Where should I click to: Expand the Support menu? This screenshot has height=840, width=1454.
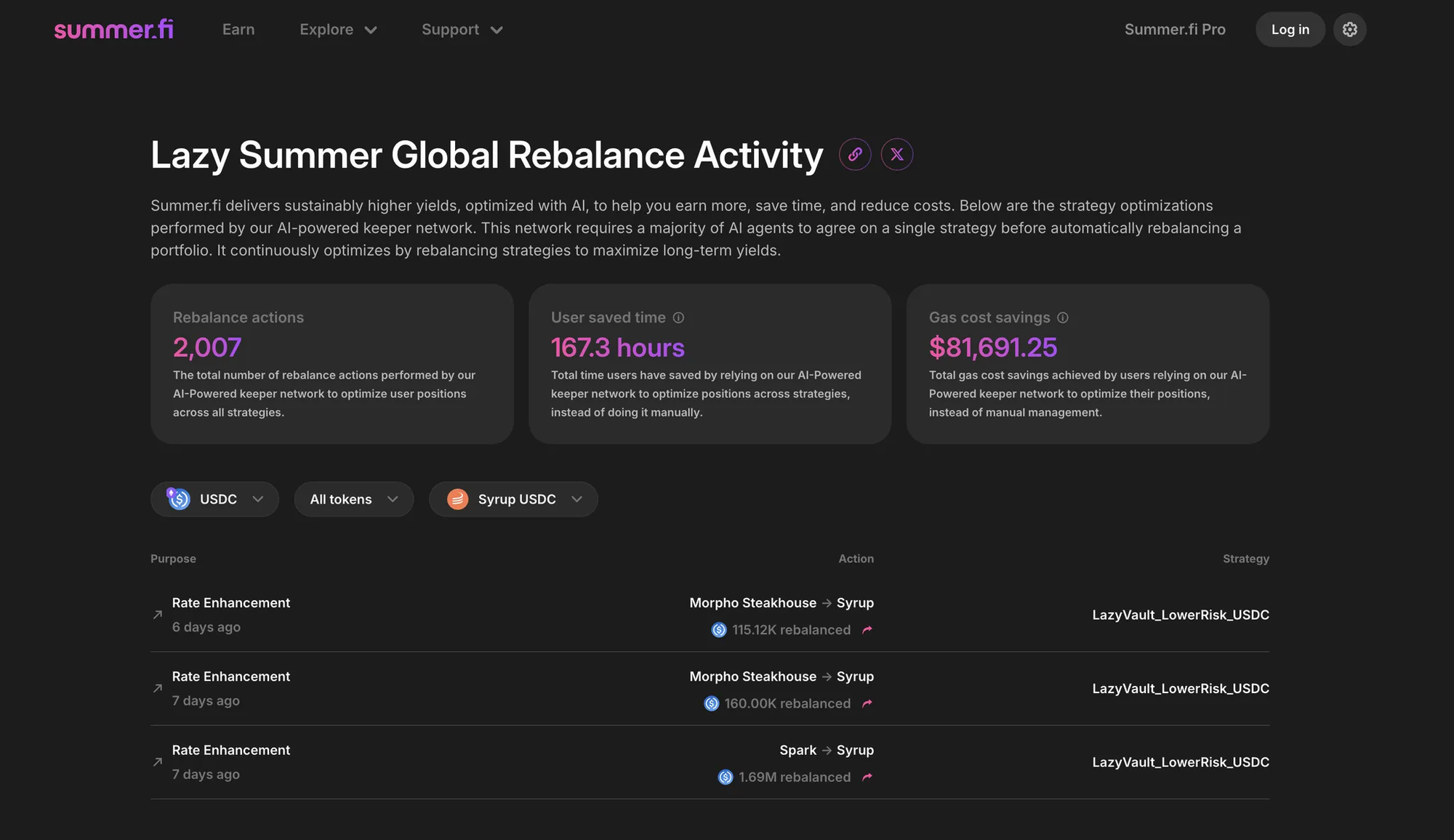click(x=462, y=30)
